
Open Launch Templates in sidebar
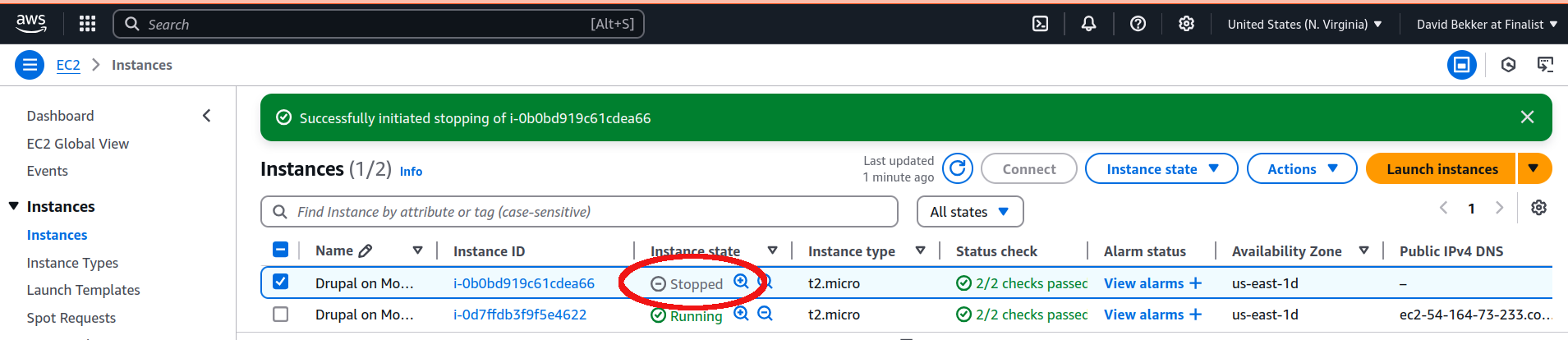tap(84, 290)
